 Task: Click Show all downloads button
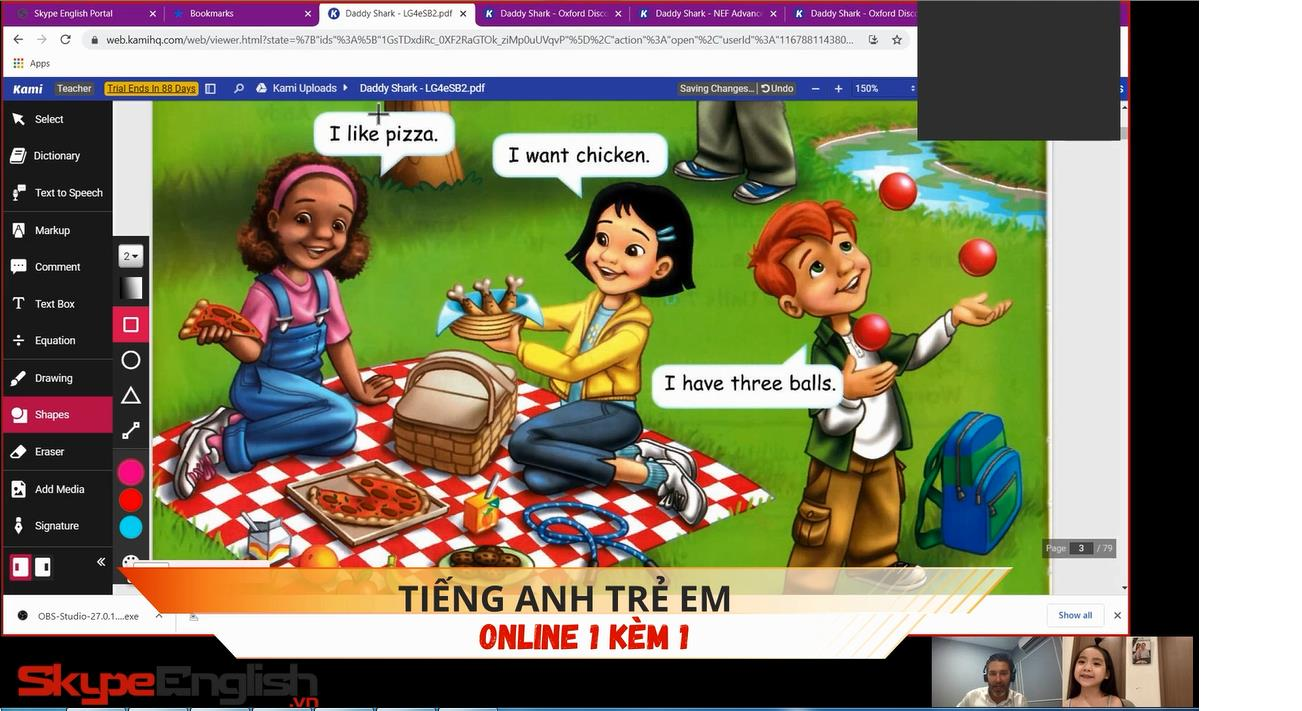(x=1075, y=615)
